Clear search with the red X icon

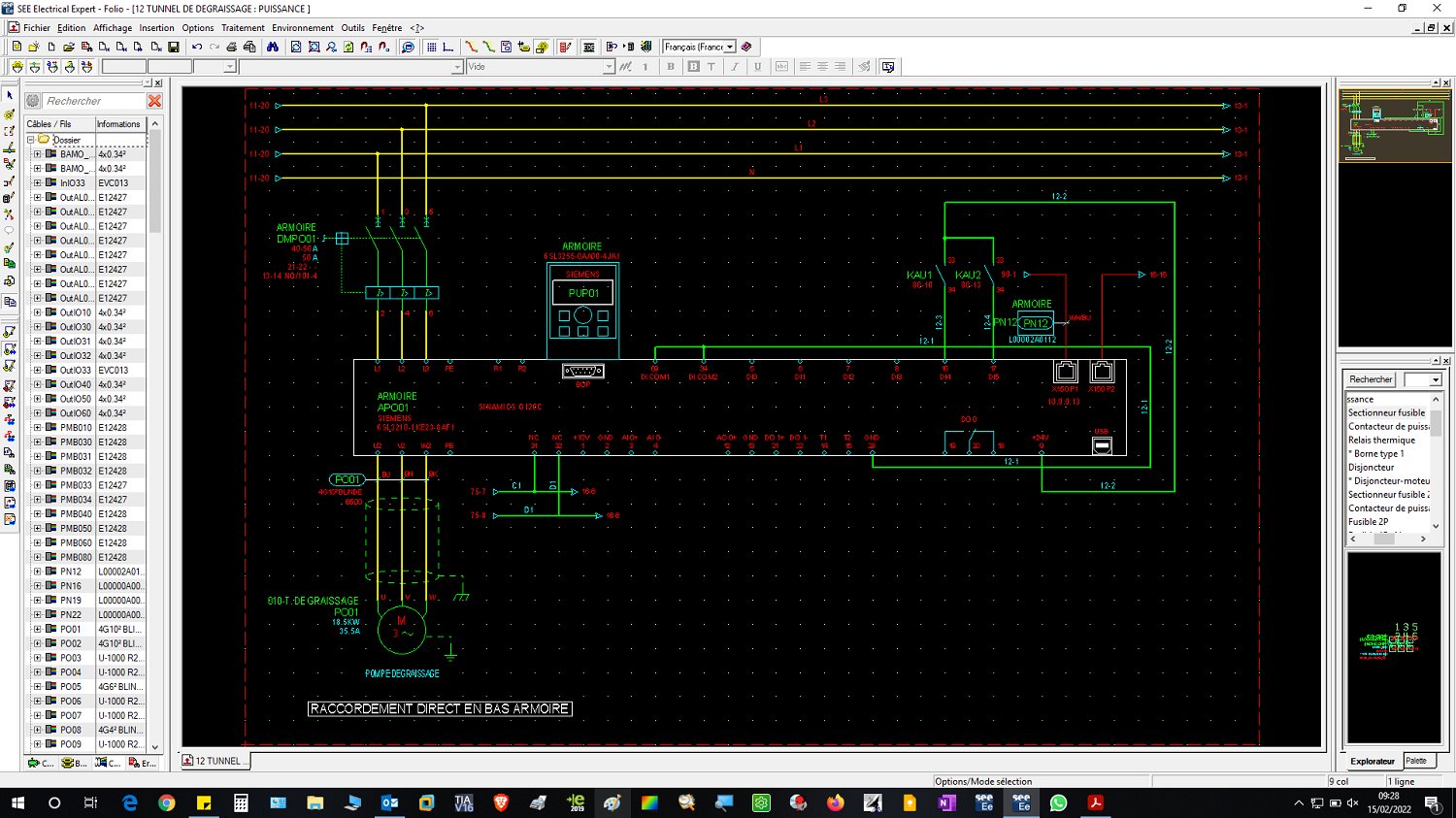point(154,101)
